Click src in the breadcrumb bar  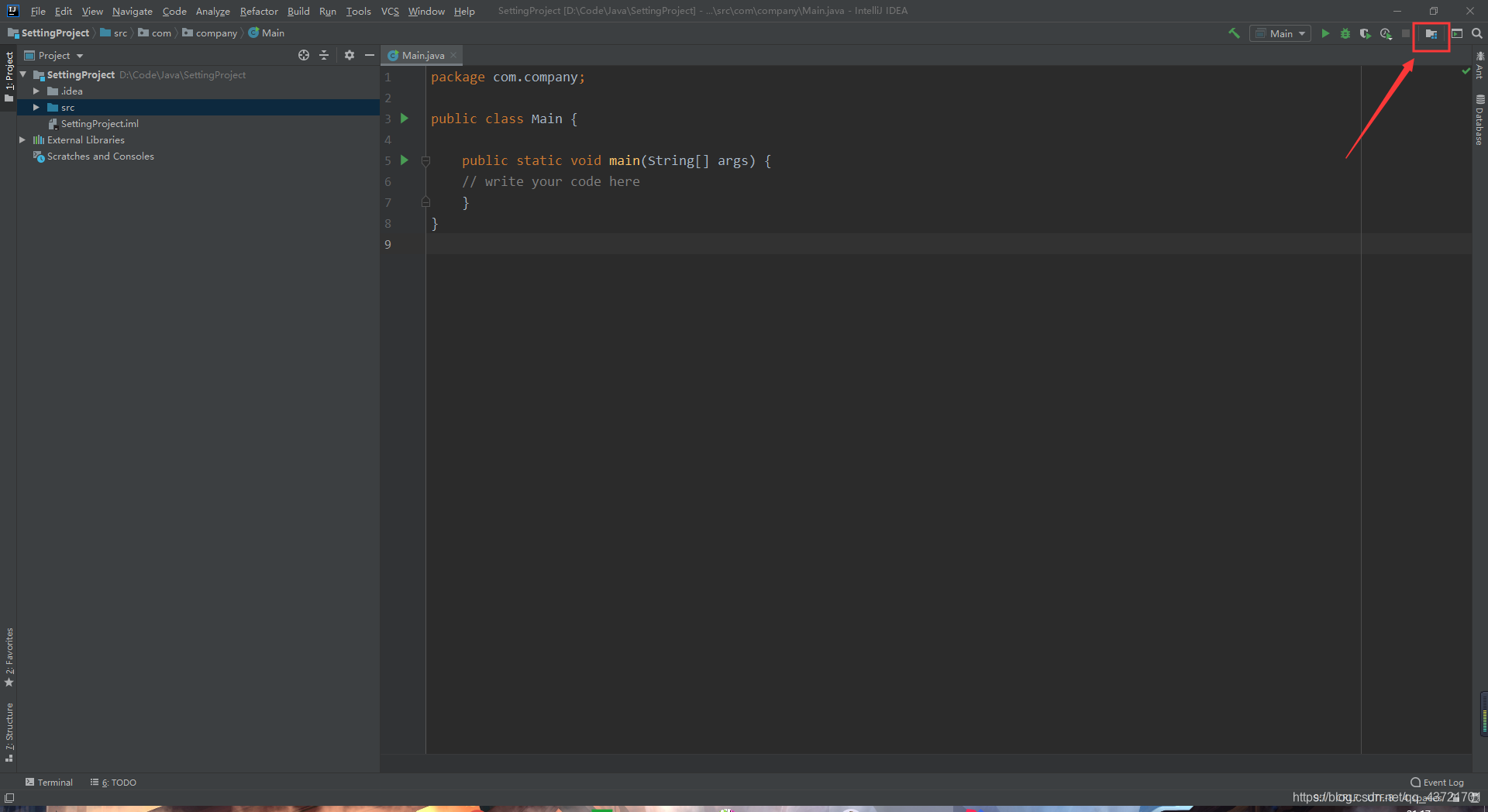(114, 33)
